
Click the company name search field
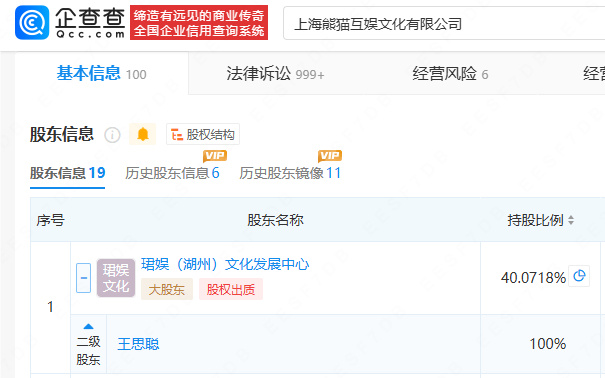444,24
